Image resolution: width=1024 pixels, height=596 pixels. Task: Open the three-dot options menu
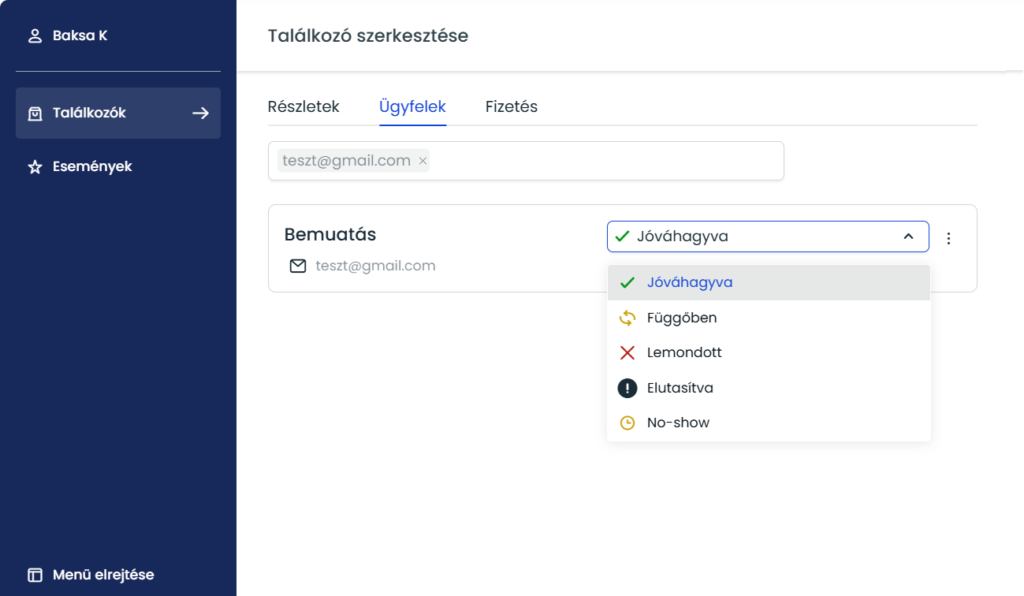pyautogui.click(x=949, y=238)
